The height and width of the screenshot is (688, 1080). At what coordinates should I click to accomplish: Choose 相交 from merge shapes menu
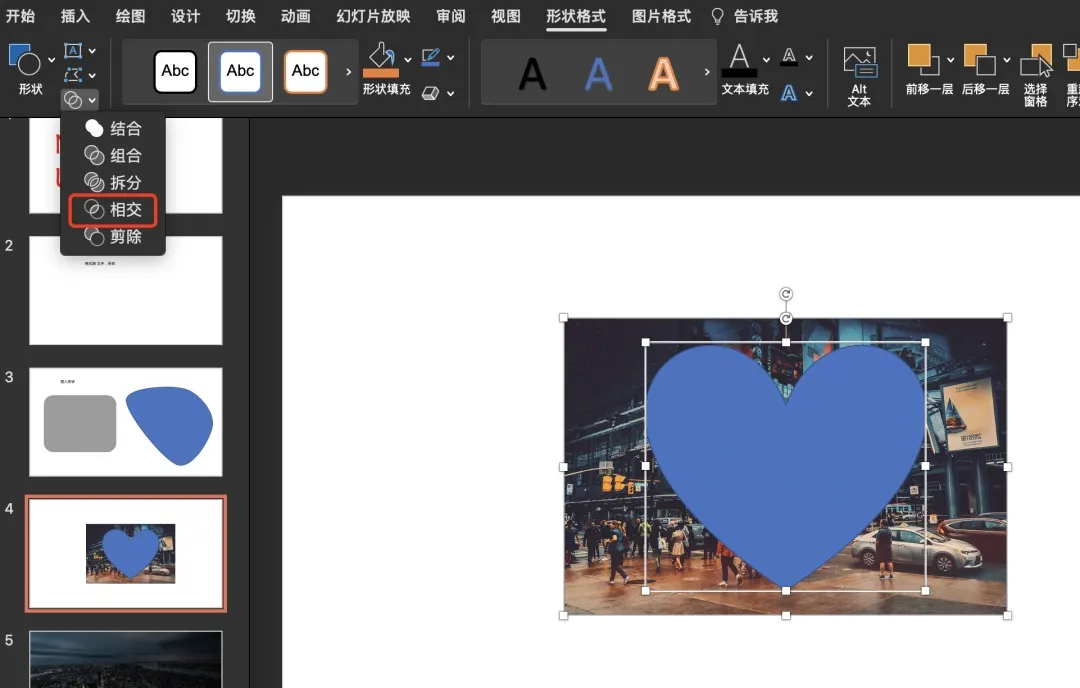113,210
